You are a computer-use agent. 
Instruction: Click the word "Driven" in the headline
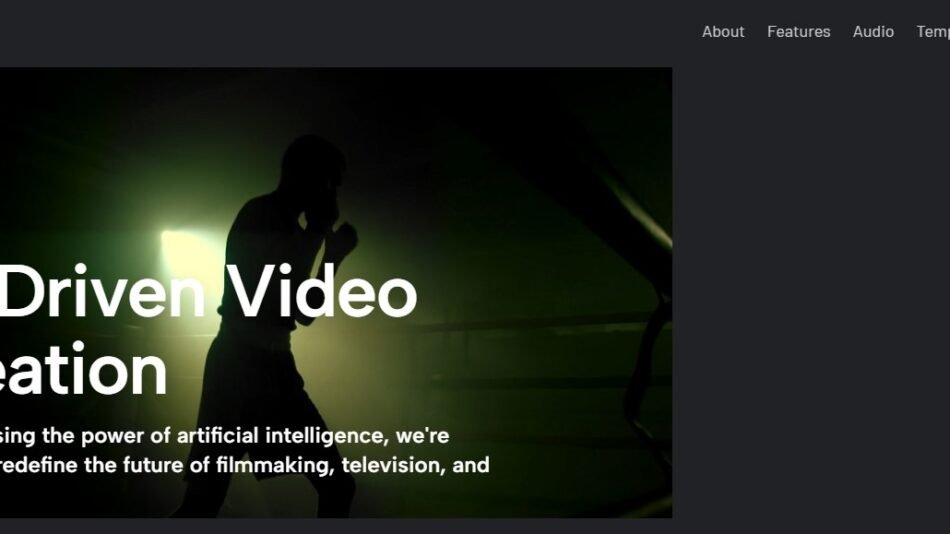[x=102, y=293]
